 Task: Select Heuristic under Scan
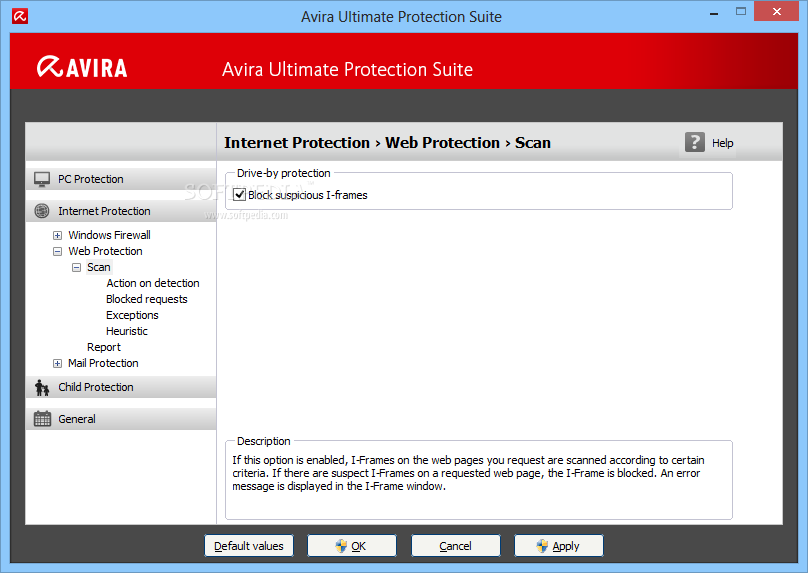point(127,331)
